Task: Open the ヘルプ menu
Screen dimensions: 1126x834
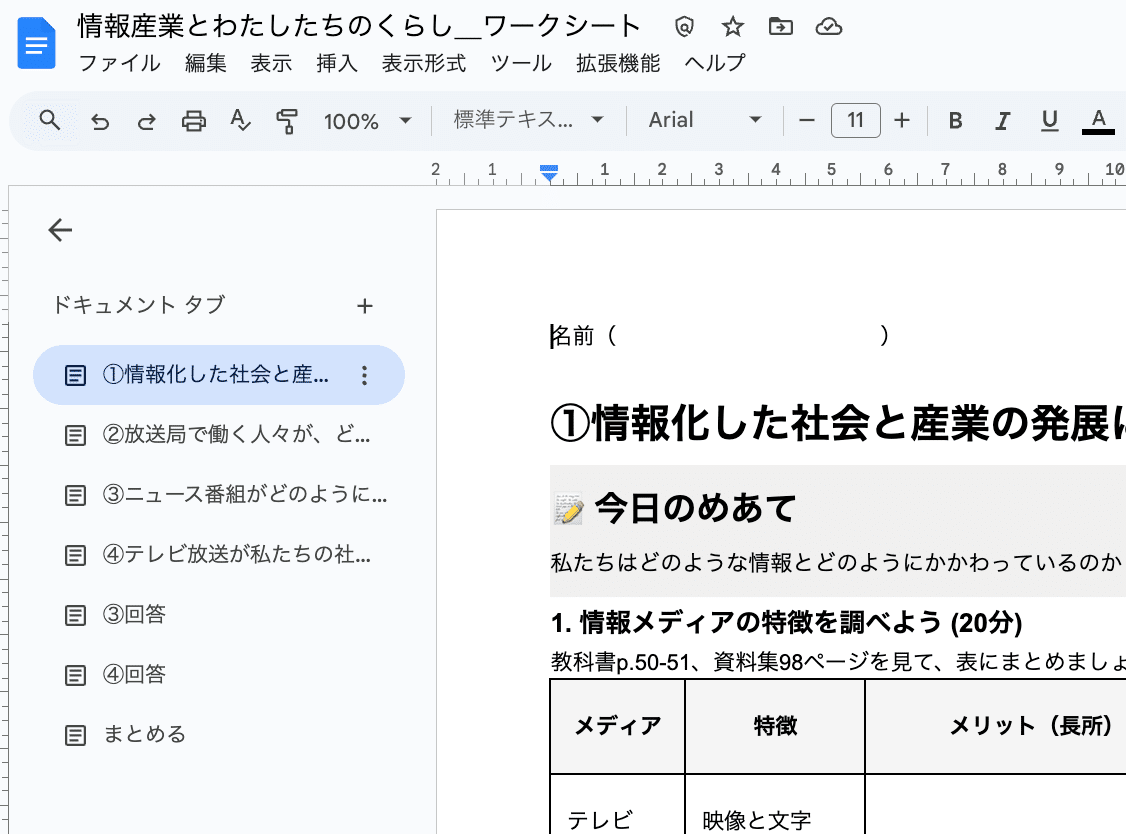Action: (715, 63)
